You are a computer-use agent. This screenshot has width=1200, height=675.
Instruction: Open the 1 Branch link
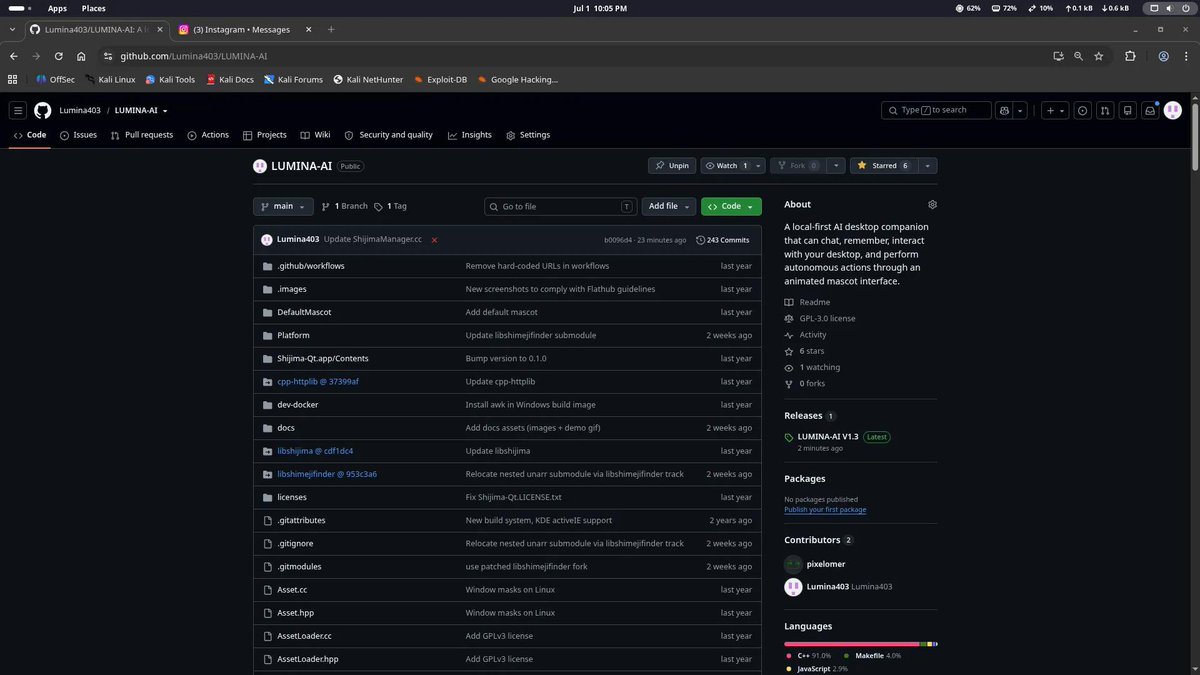tap(345, 206)
